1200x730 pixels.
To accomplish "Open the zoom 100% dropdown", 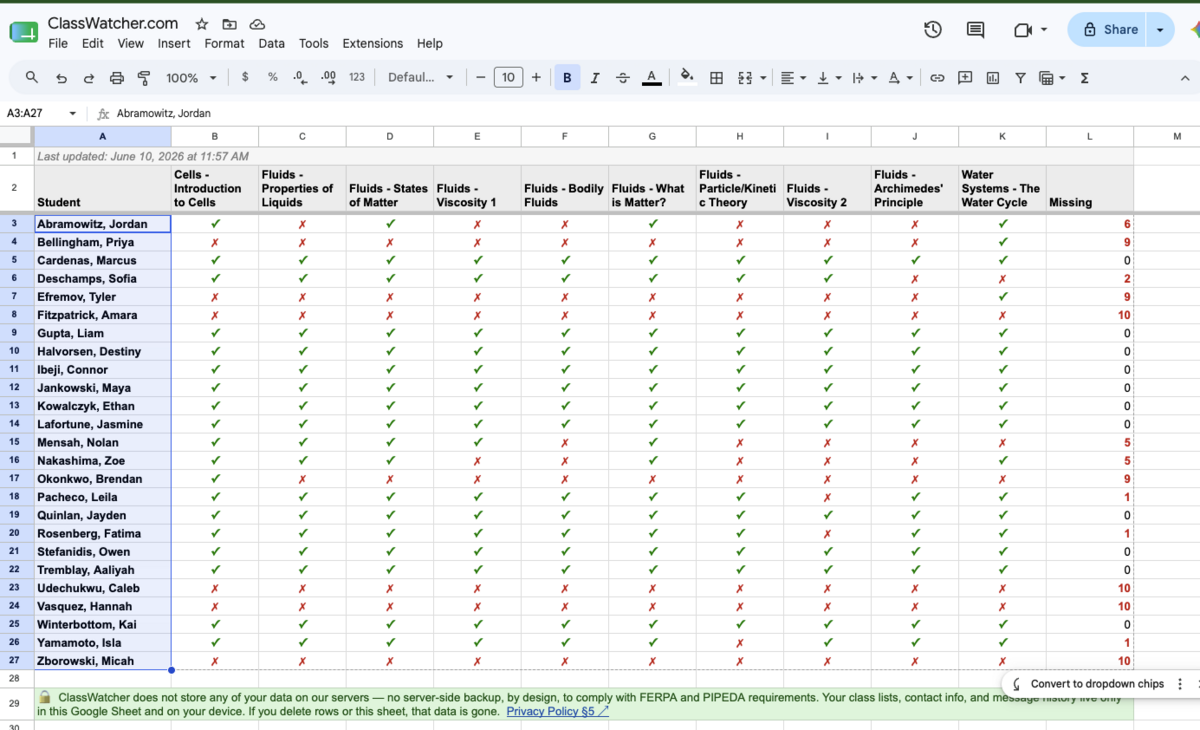I will coord(191,77).
